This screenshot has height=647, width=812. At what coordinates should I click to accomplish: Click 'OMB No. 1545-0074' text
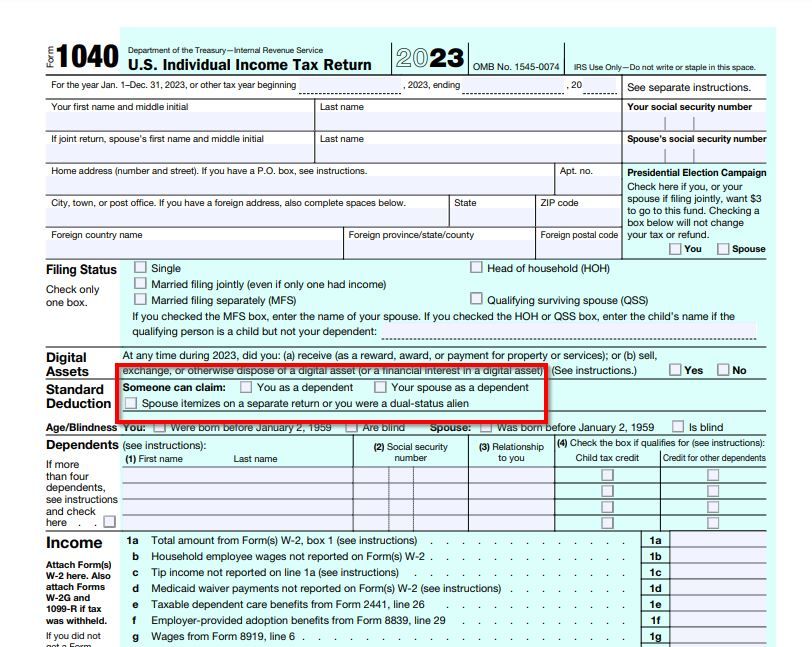(516, 67)
